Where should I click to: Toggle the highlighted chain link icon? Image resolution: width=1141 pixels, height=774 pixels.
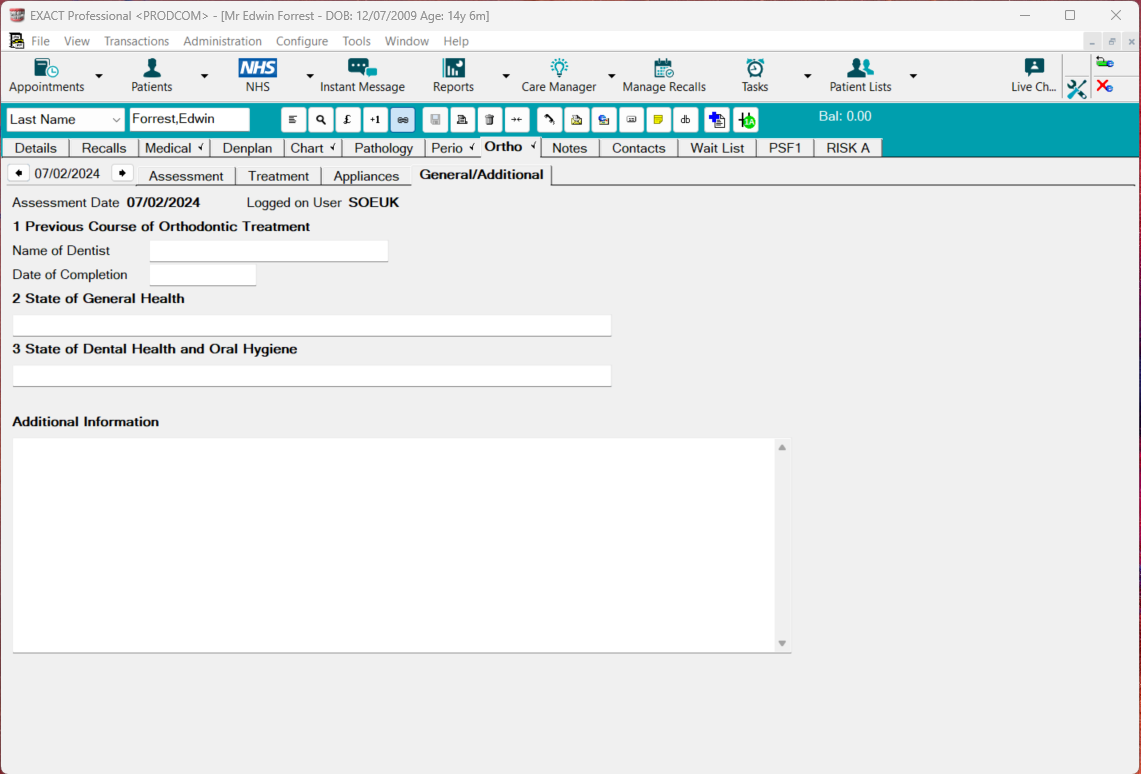pos(402,120)
